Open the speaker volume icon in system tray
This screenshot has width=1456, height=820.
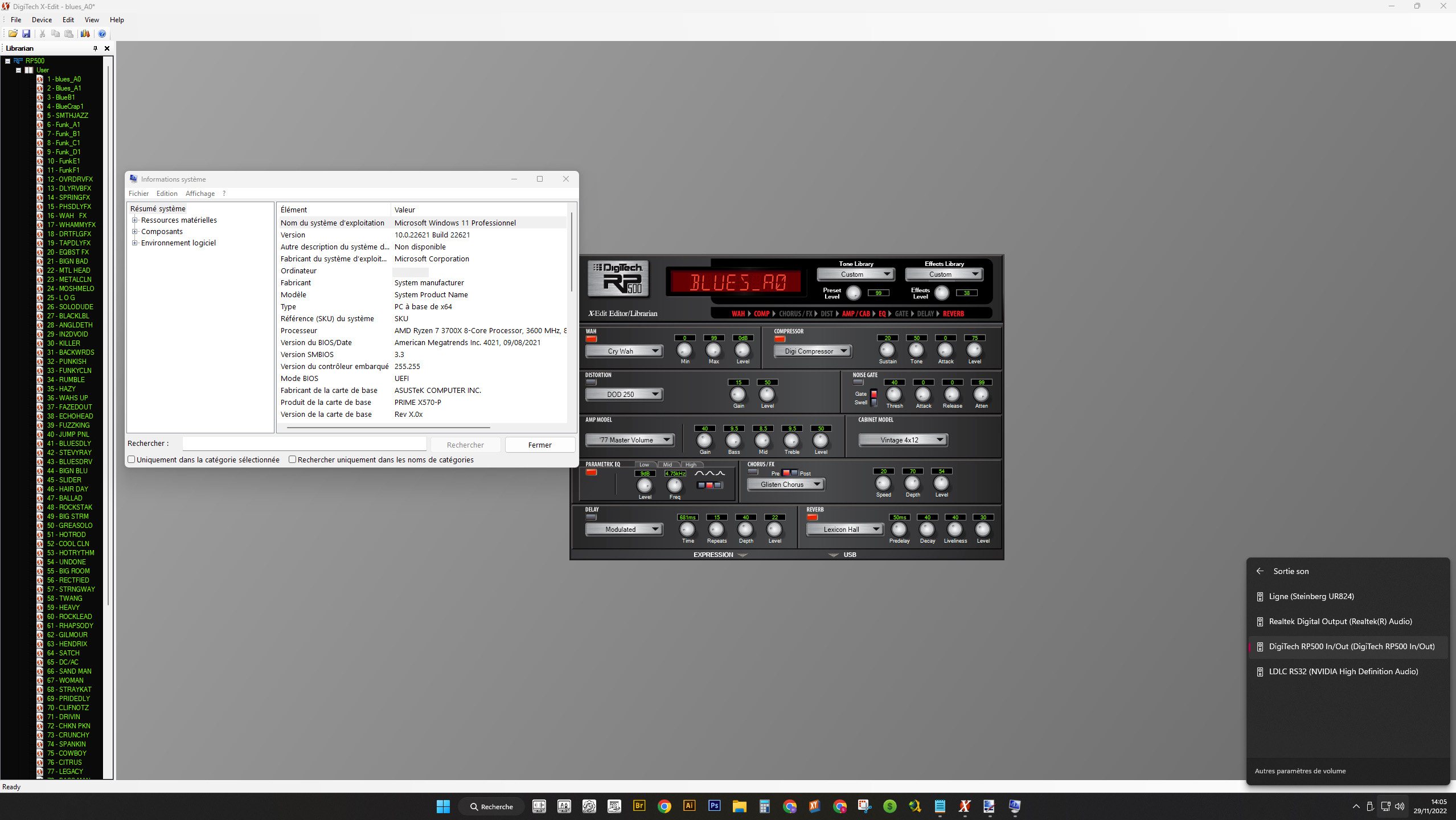point(1400,806)
